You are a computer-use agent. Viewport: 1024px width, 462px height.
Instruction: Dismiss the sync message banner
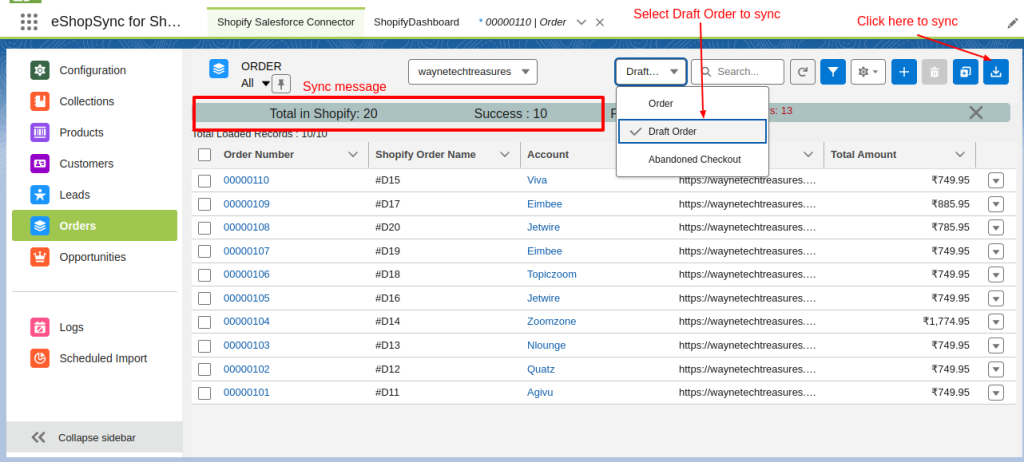[976, 112]
